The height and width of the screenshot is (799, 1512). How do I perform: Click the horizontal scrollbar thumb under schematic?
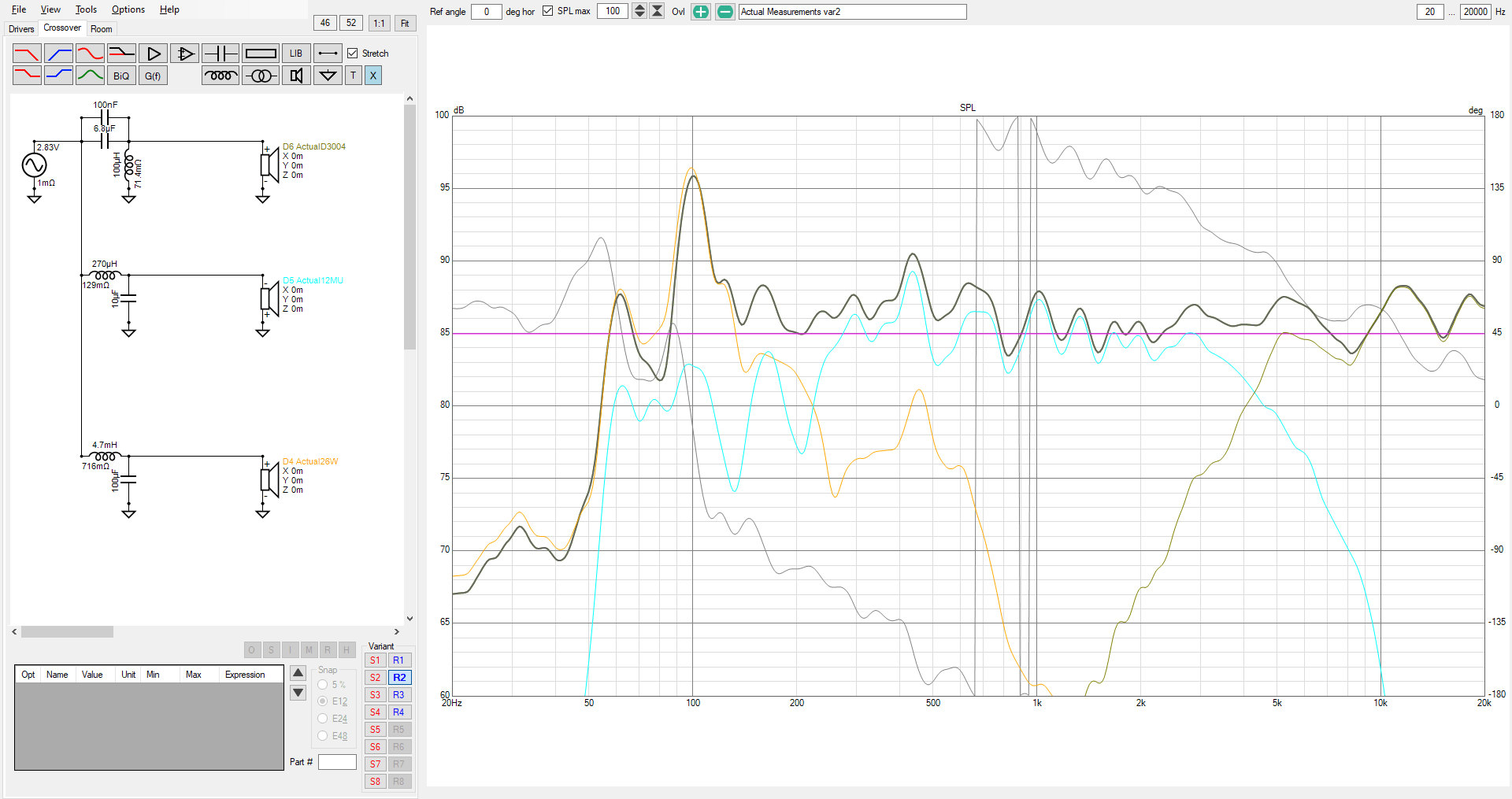coord(67,631)
